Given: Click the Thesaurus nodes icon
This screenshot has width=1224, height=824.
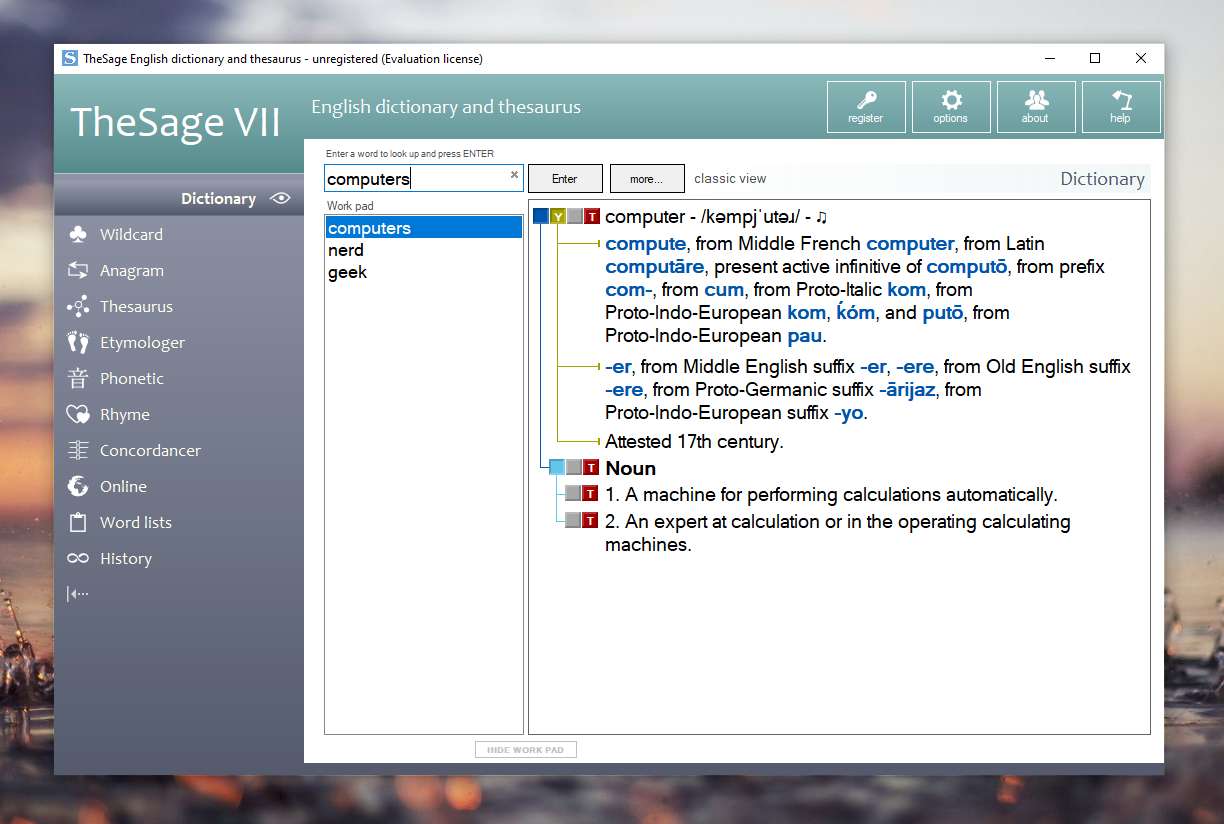Looking at the screenshot, I should tap(78, 306).
